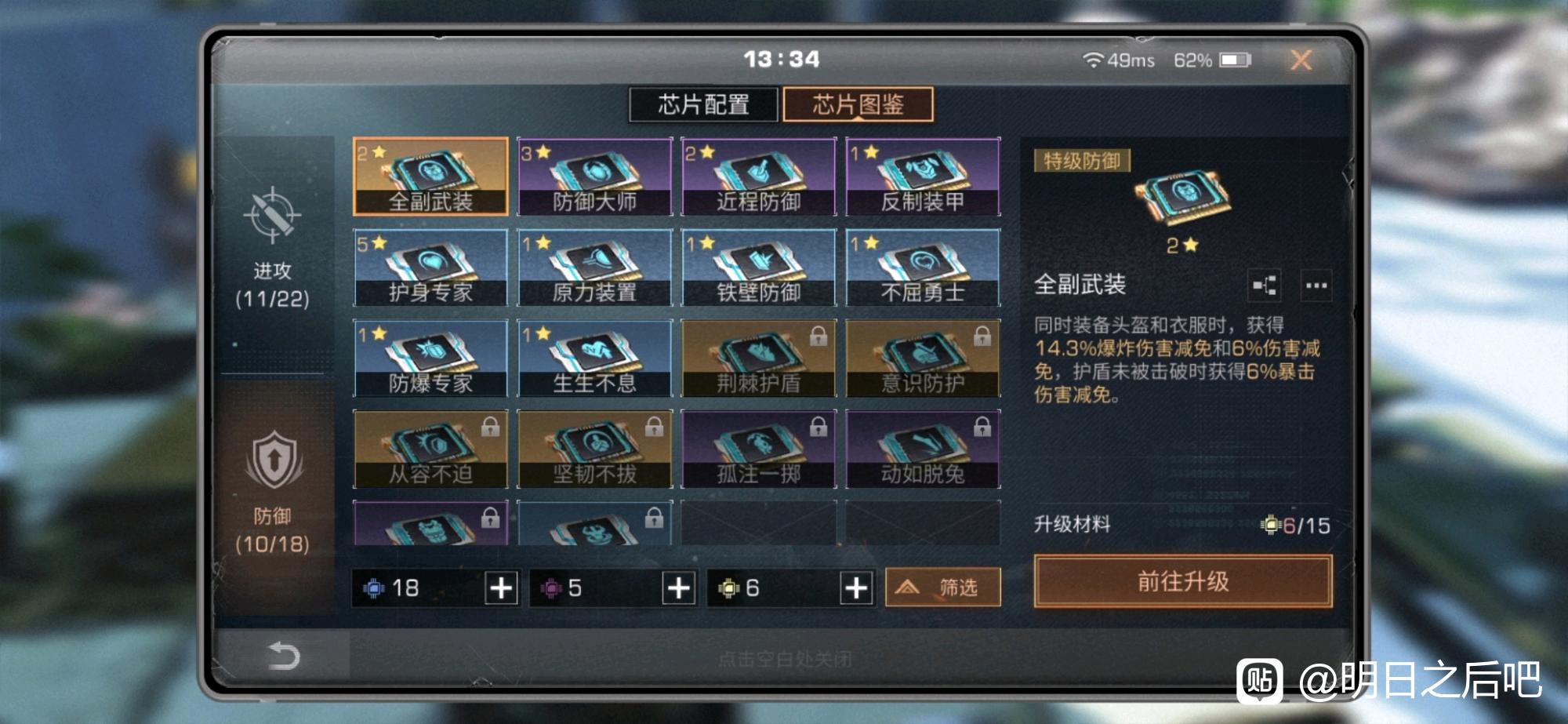Viewport: 1568px width, 724px height.
Task: Select the 防御大师 chip card
Action: point(594,176)
